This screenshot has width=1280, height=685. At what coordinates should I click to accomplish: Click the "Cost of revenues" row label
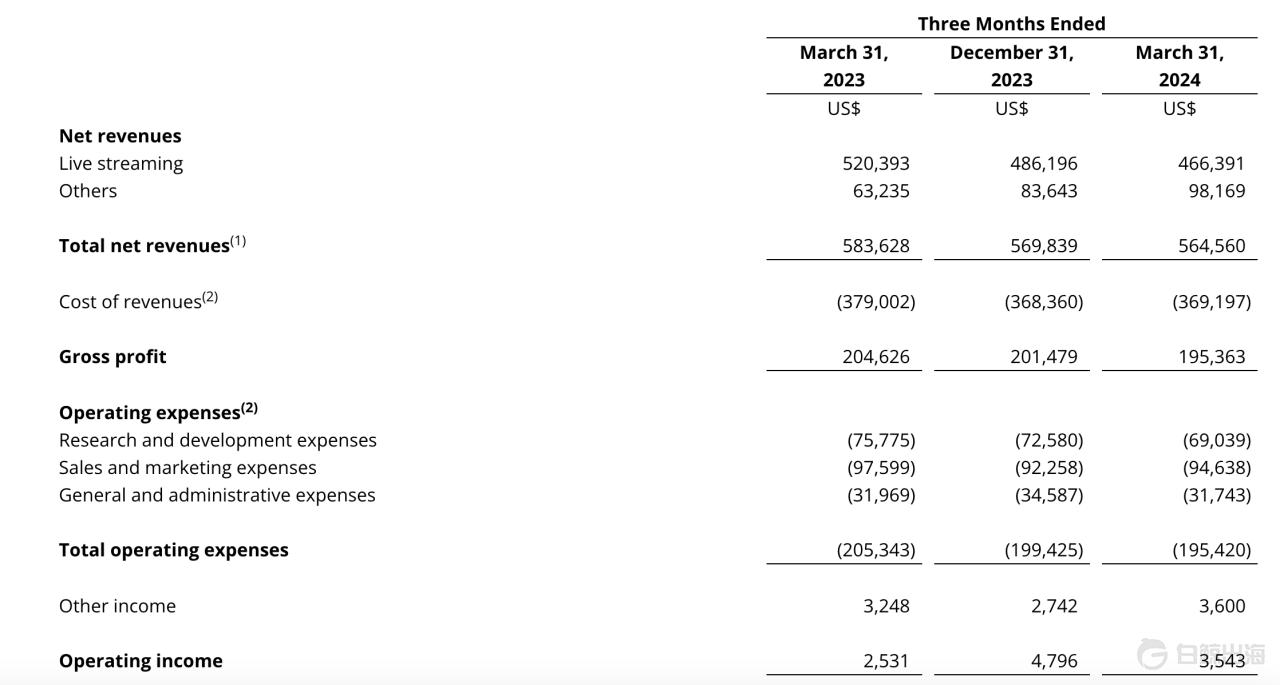tap(130, 302)
